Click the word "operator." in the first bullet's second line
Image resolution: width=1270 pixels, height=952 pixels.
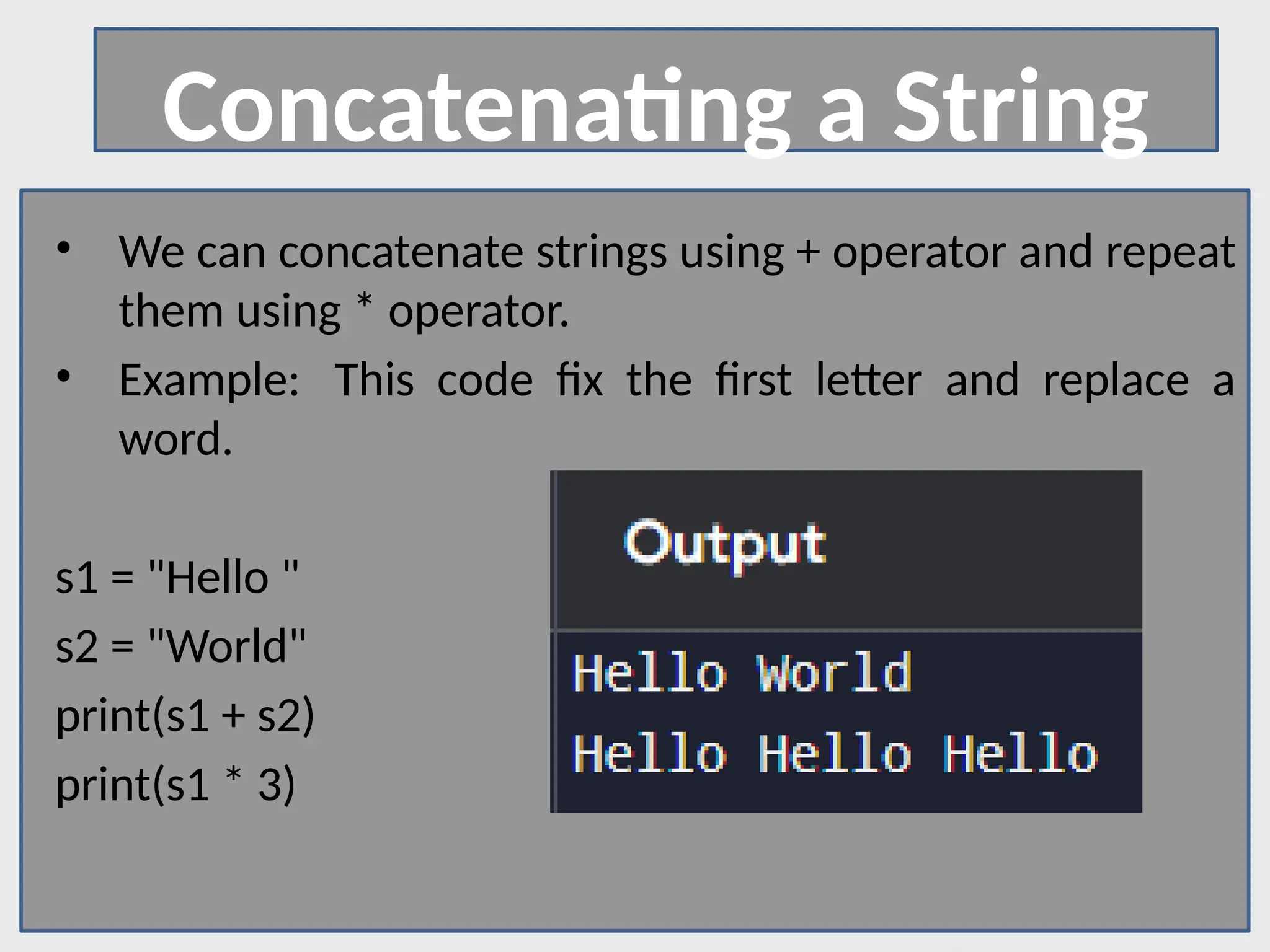478,311
